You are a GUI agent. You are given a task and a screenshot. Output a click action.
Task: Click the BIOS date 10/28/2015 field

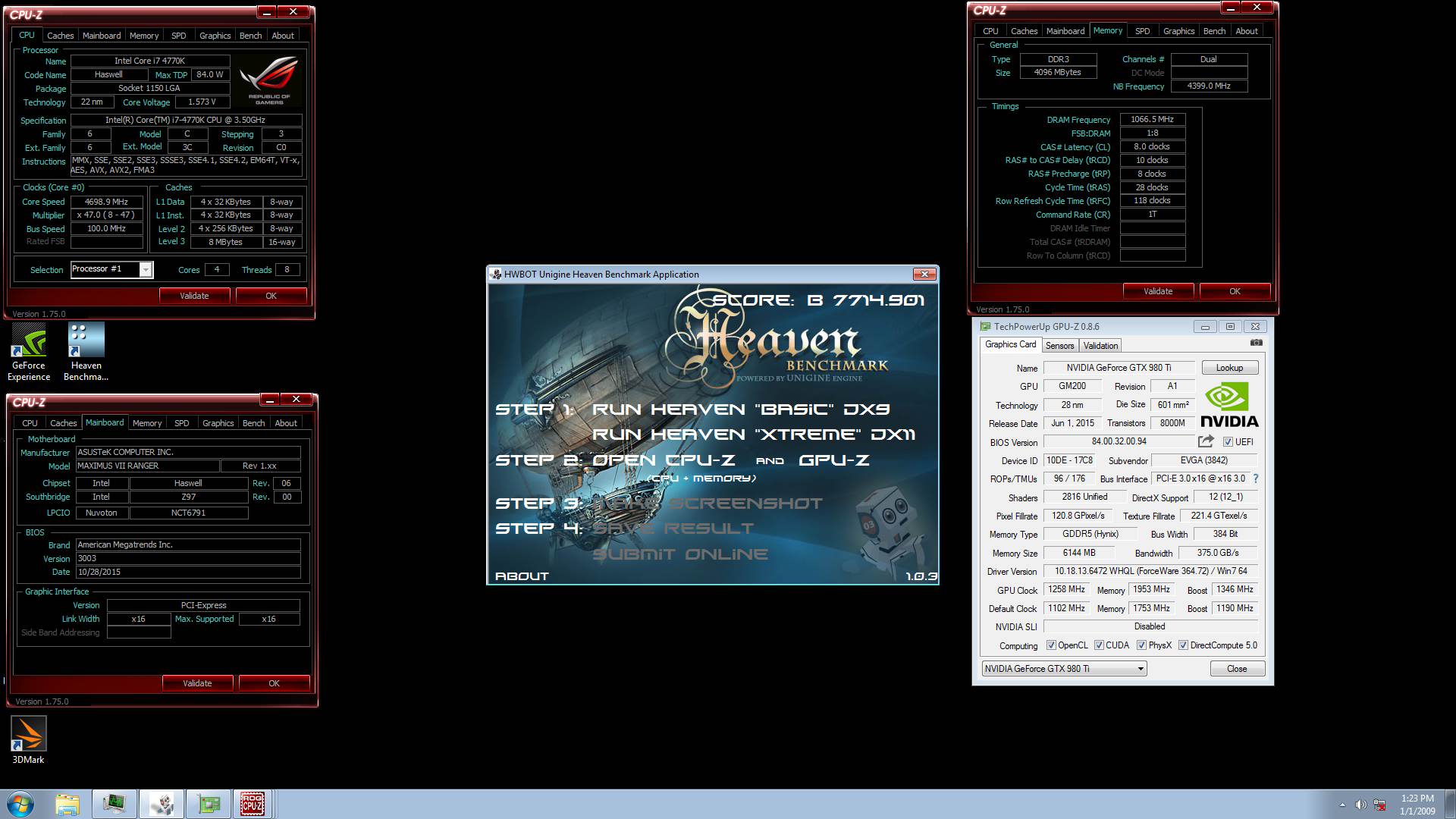[188, 572]
